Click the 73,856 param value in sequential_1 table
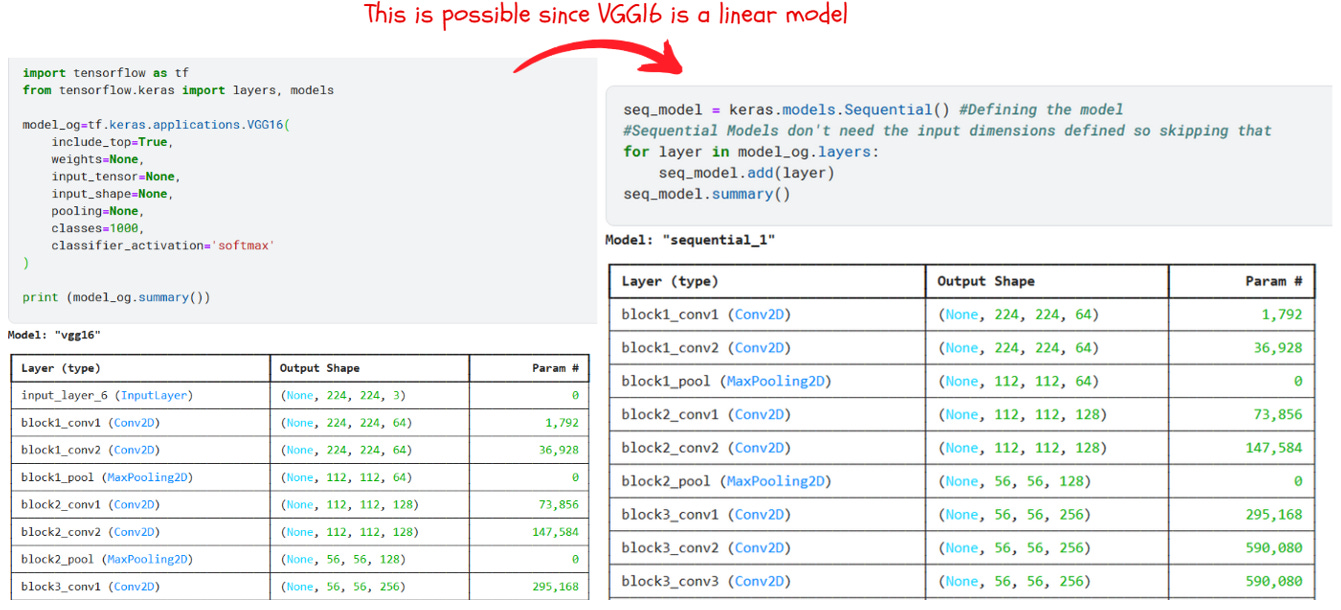The height and width of the screenshot is (610, 1341). (x=1276, y=415)
